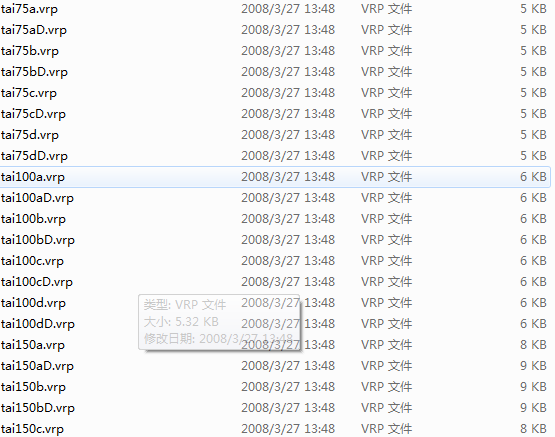Select the tai75dD.vrp file

(34, 156)
